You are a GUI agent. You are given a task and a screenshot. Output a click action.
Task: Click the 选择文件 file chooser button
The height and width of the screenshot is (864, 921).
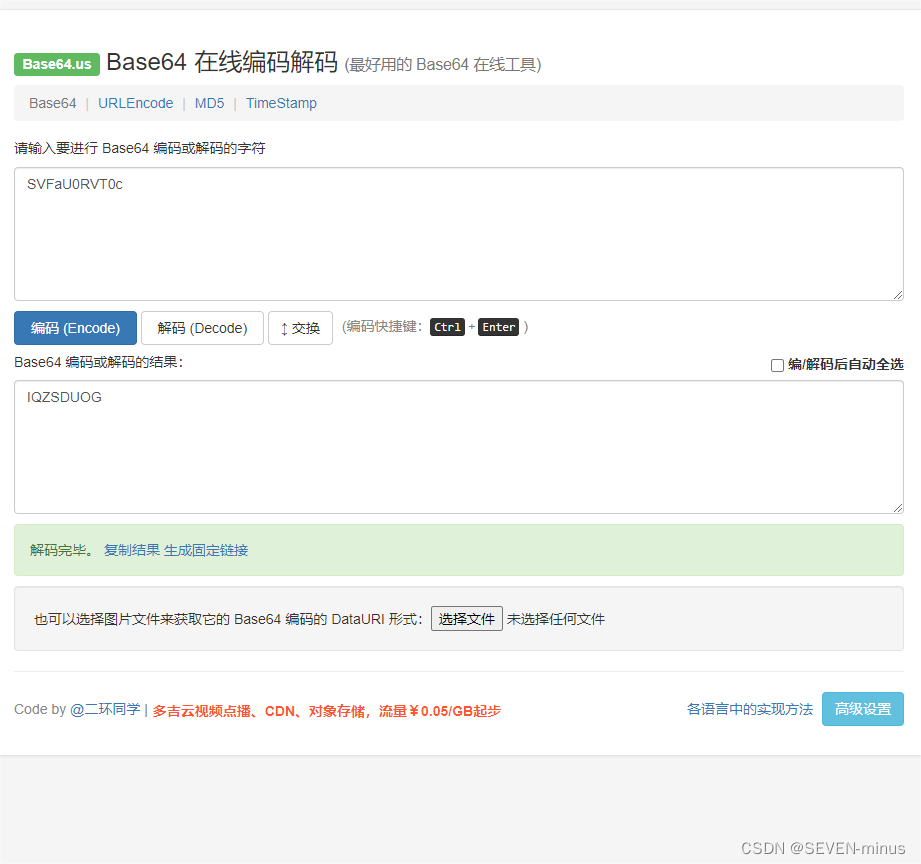(x=466, y=618)
